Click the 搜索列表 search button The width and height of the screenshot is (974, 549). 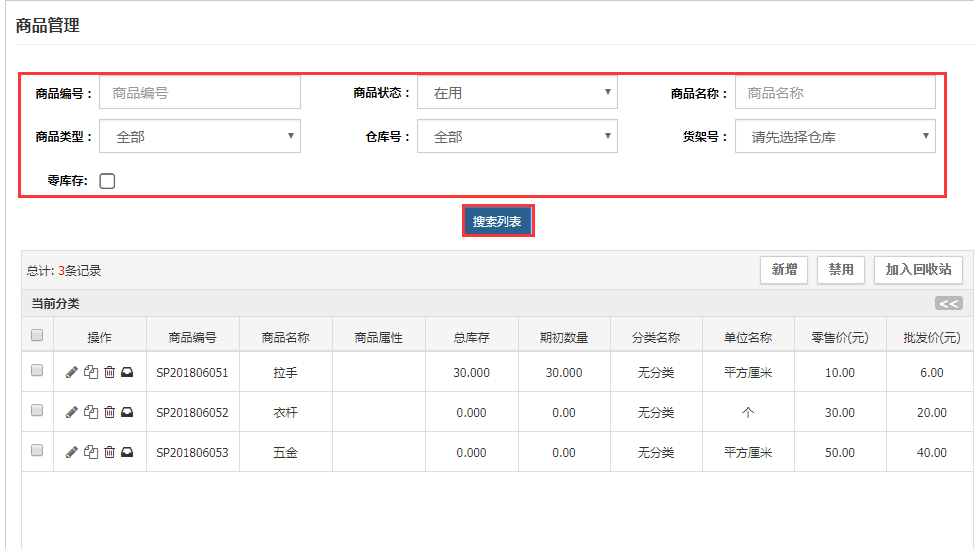pos(497,221)
